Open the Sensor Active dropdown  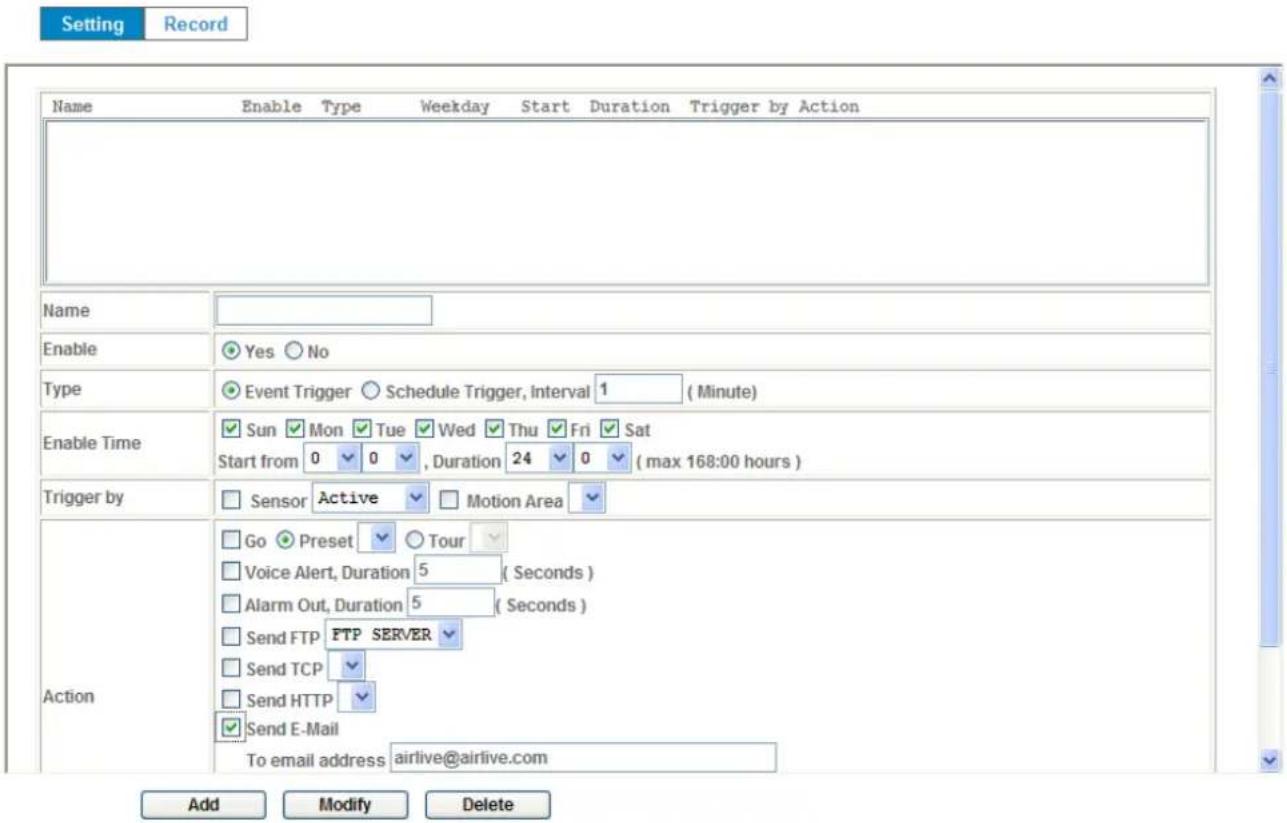(371, 498)
